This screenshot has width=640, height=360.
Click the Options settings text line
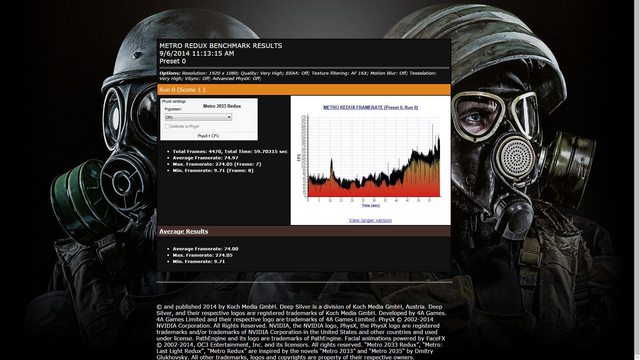(298, 76)
